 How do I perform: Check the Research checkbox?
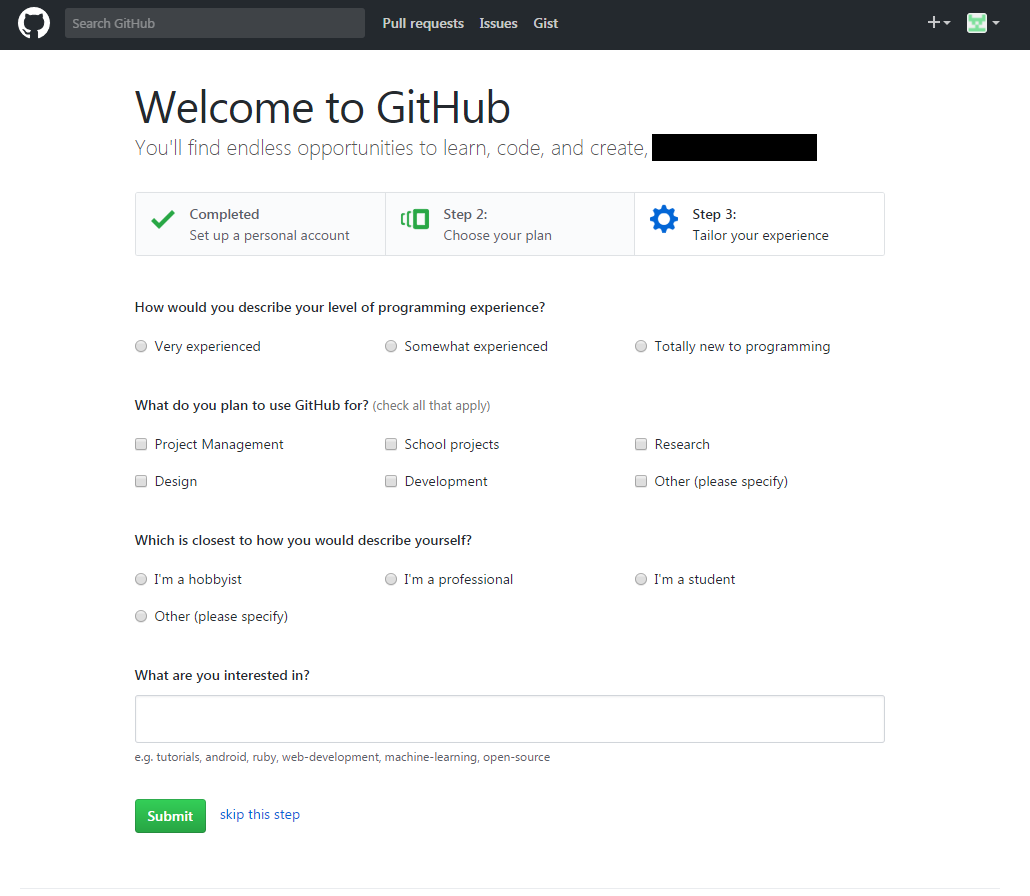click(x=641, y=443)
